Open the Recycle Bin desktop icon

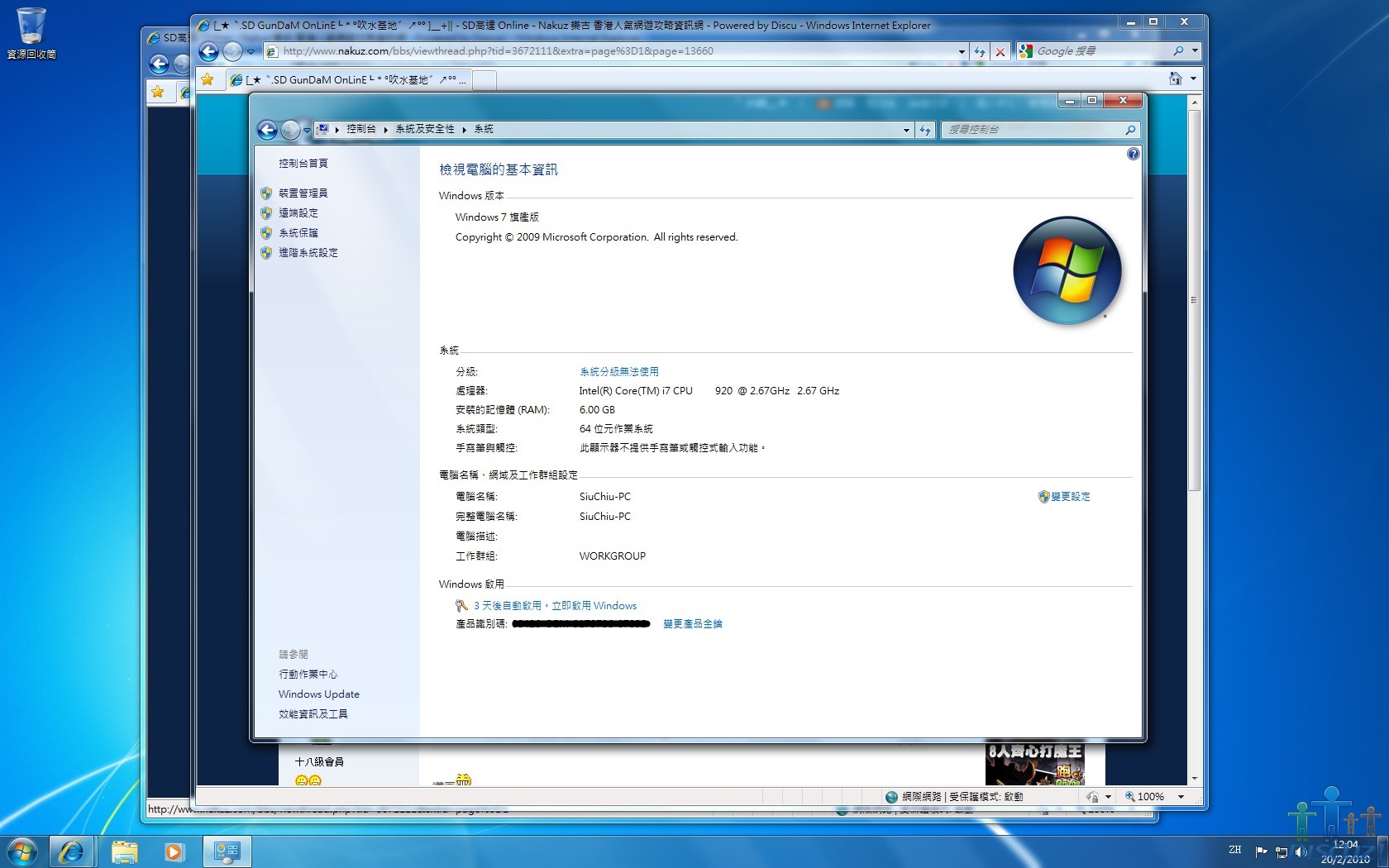[31, 33]
